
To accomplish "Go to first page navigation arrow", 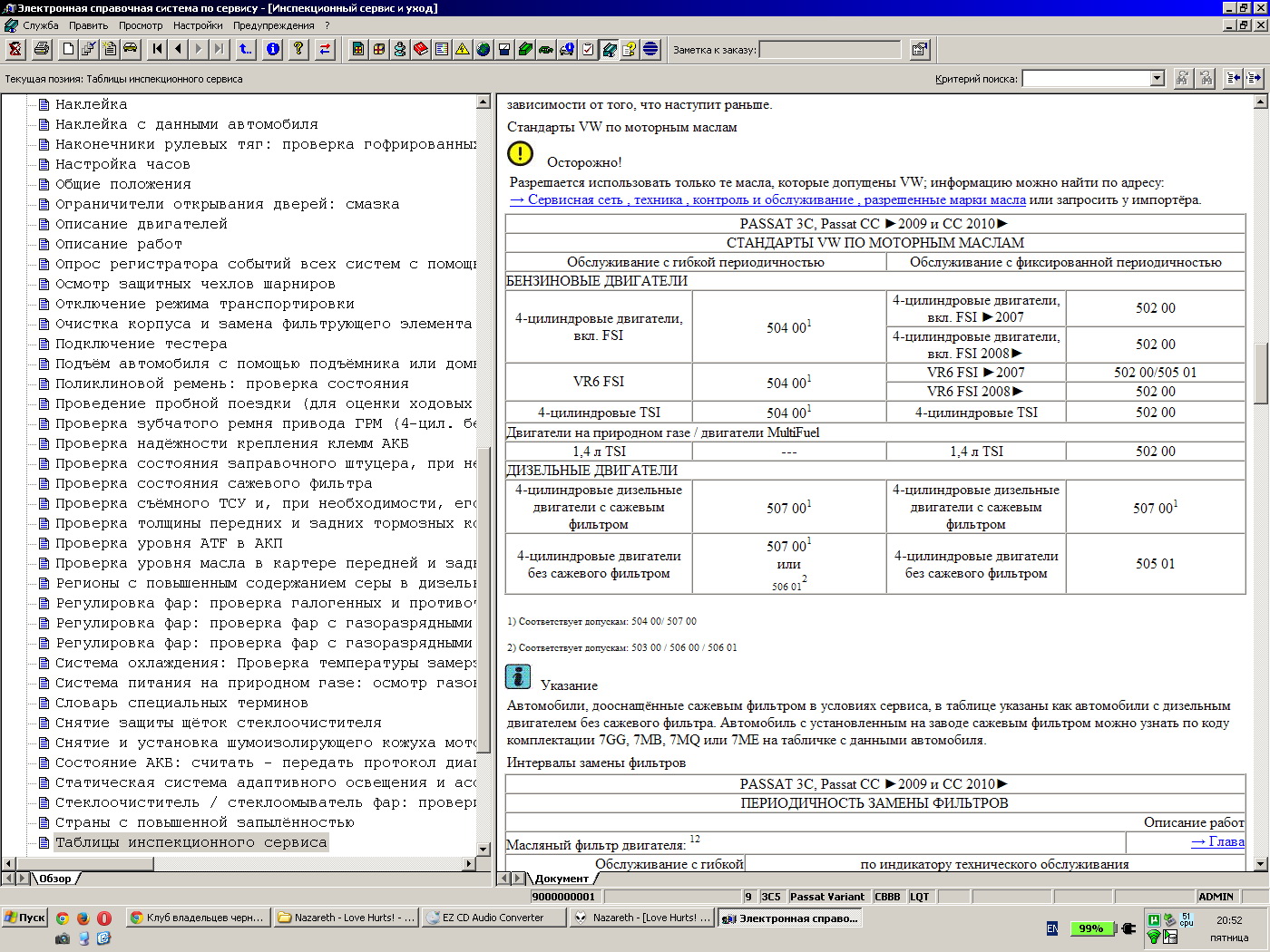I will [x=157, y=49].
